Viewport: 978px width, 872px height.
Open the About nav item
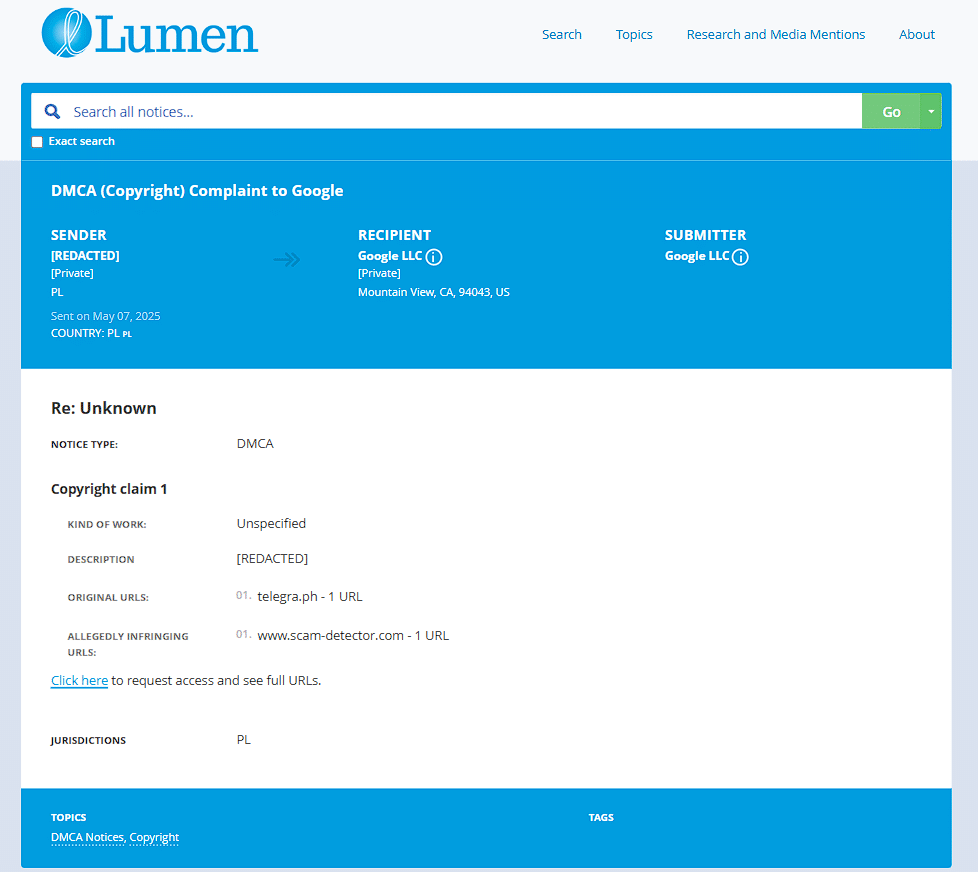coord(916,35)
